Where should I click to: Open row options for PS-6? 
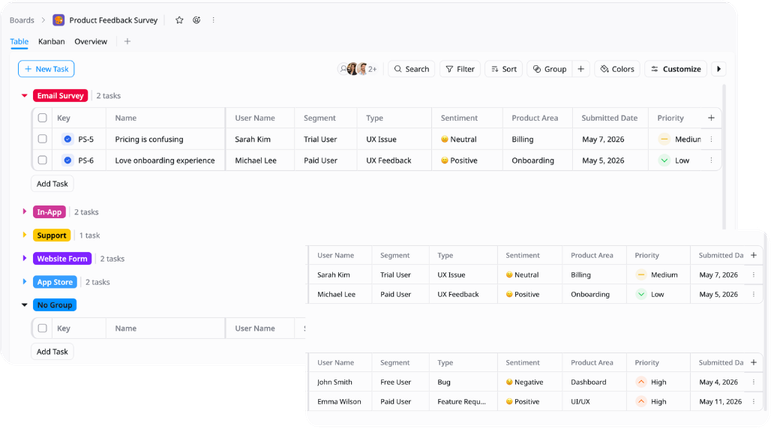(x=712, y=160)
